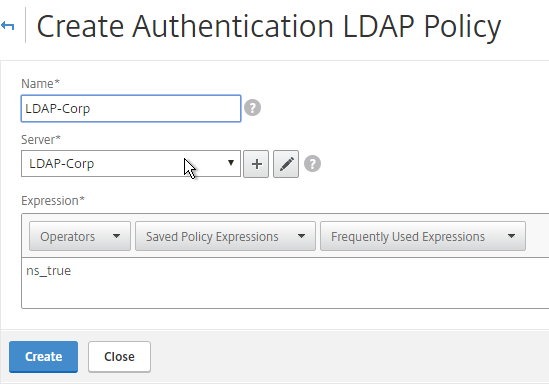
Task: Open Saved Policy Expressions dropdown
Action: click(225, 236)
